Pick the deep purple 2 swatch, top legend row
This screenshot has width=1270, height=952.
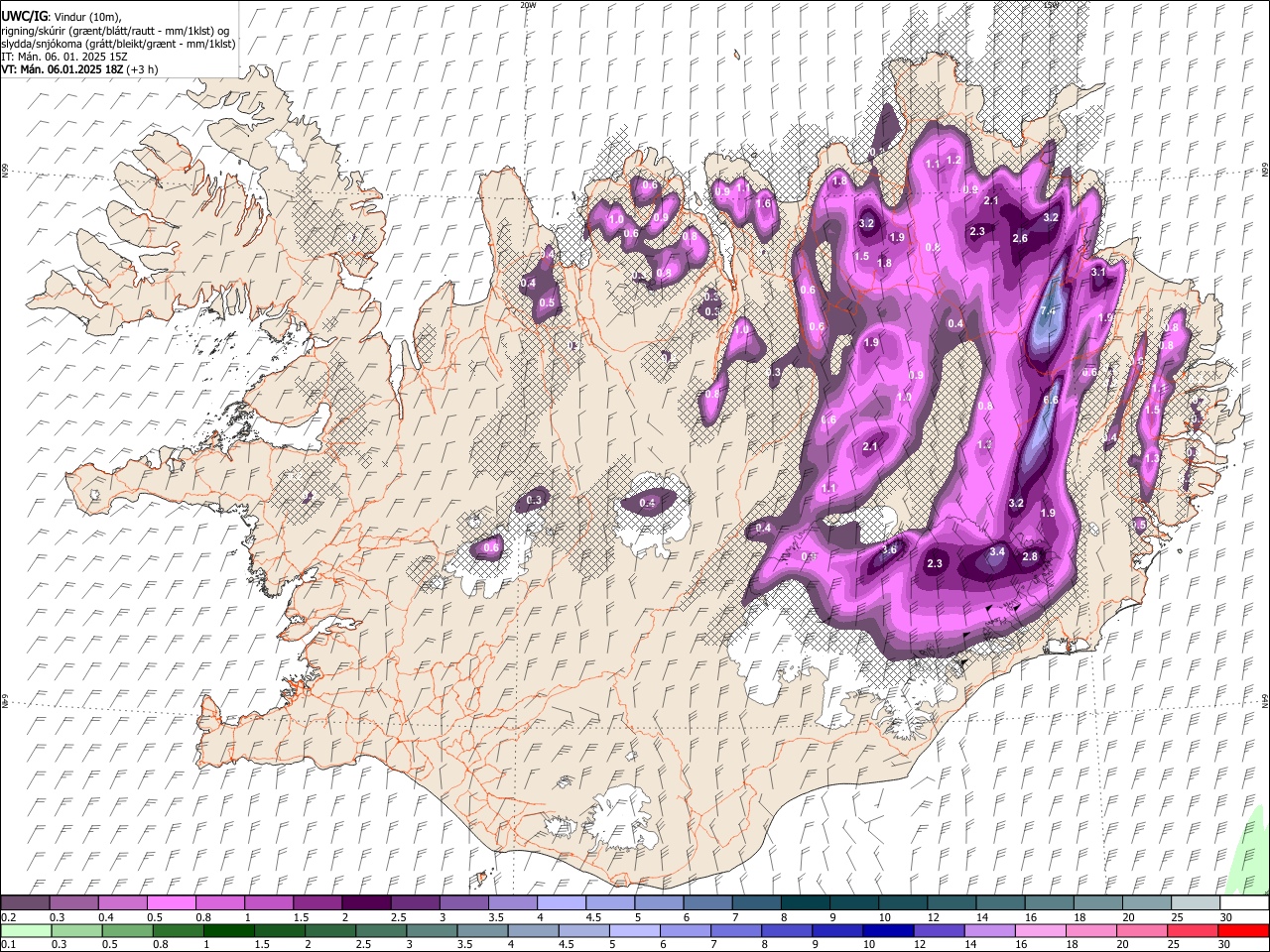point(366,902)
